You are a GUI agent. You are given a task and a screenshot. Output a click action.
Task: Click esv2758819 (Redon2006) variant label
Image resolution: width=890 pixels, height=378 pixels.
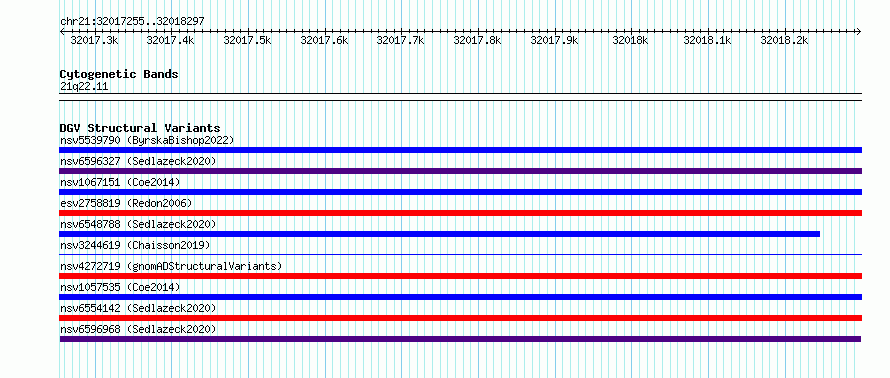coord(126,203)
